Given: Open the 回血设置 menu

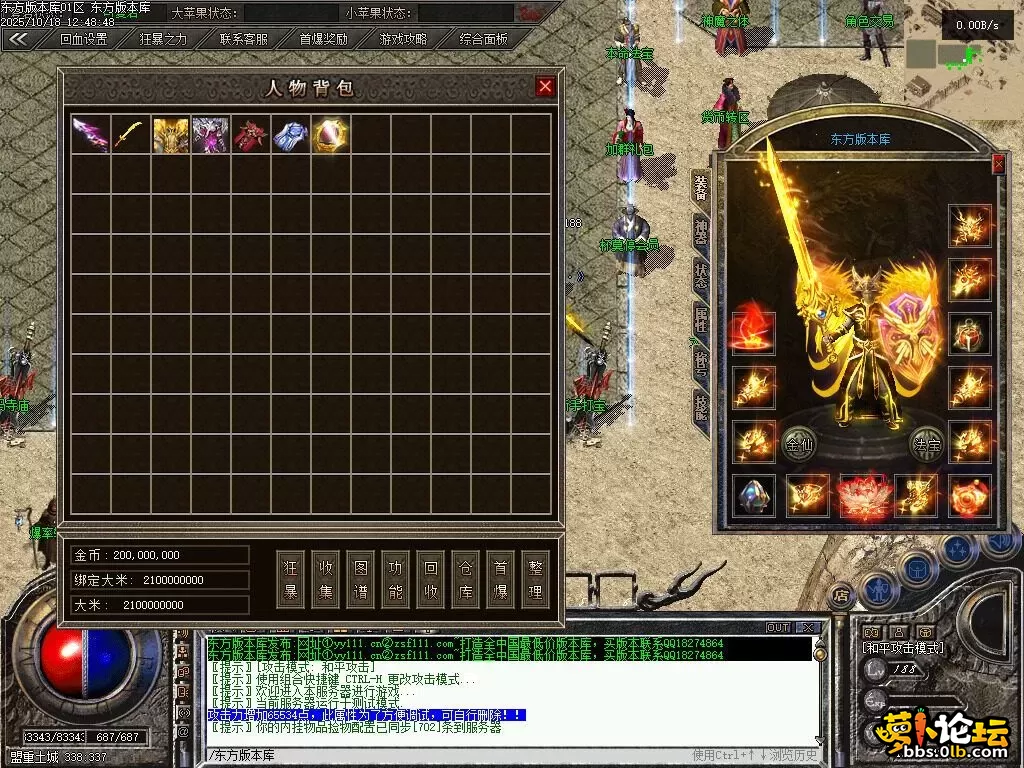Looking at the screenshot, I should (83, 39).
